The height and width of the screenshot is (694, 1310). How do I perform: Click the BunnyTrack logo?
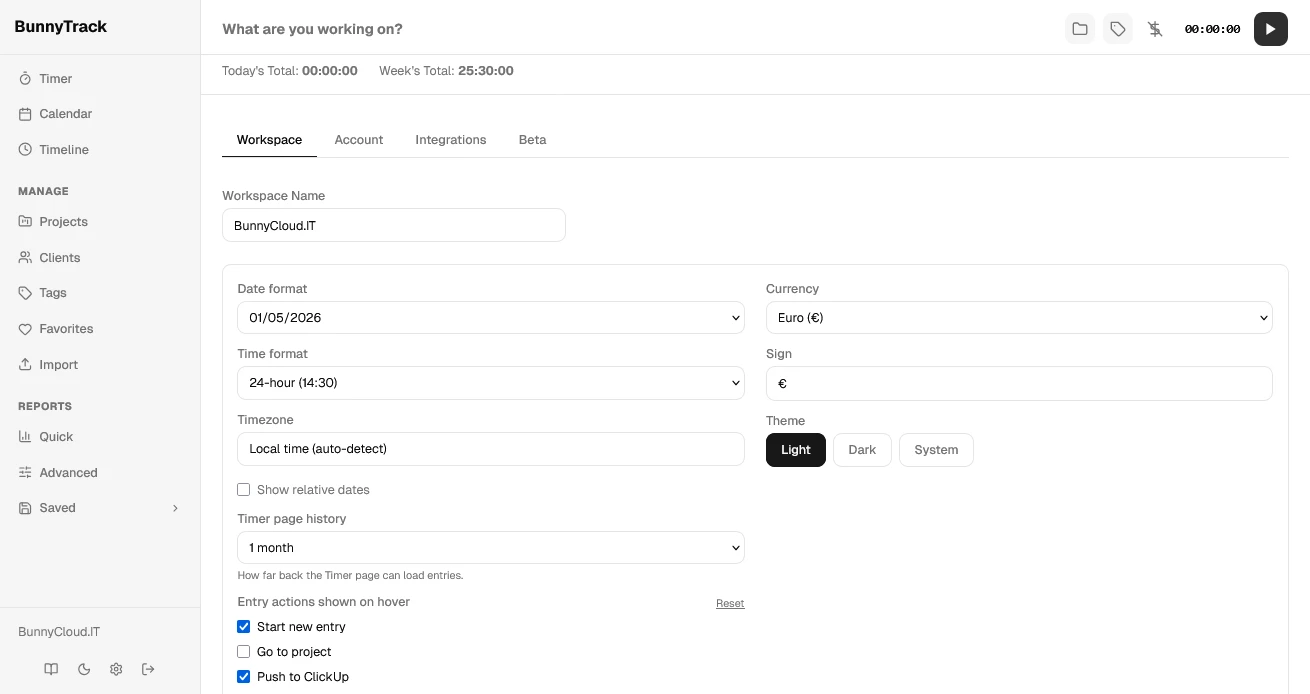tap(61, 27)
